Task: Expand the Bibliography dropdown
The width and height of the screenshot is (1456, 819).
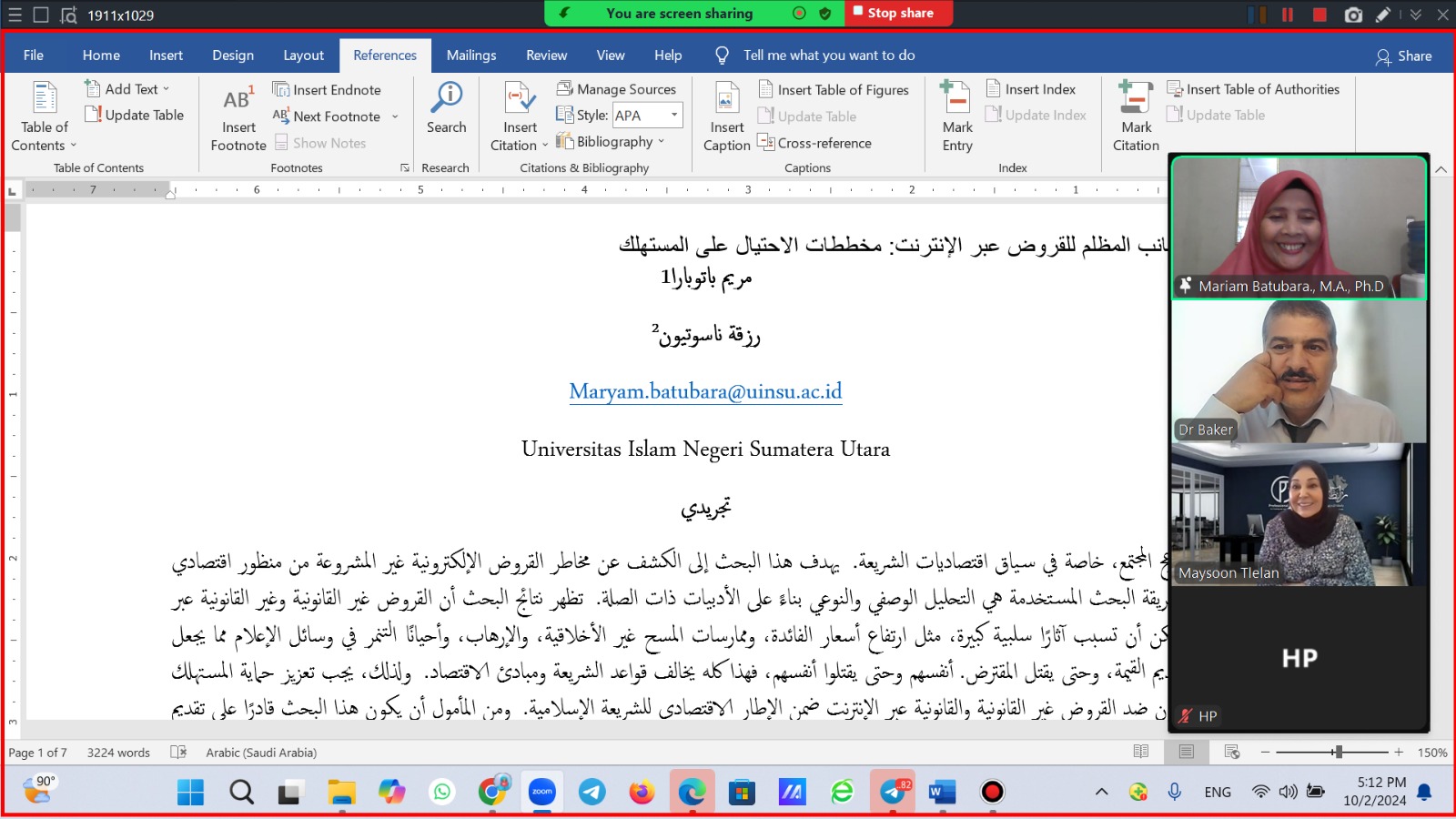Action: coord(661,142)
